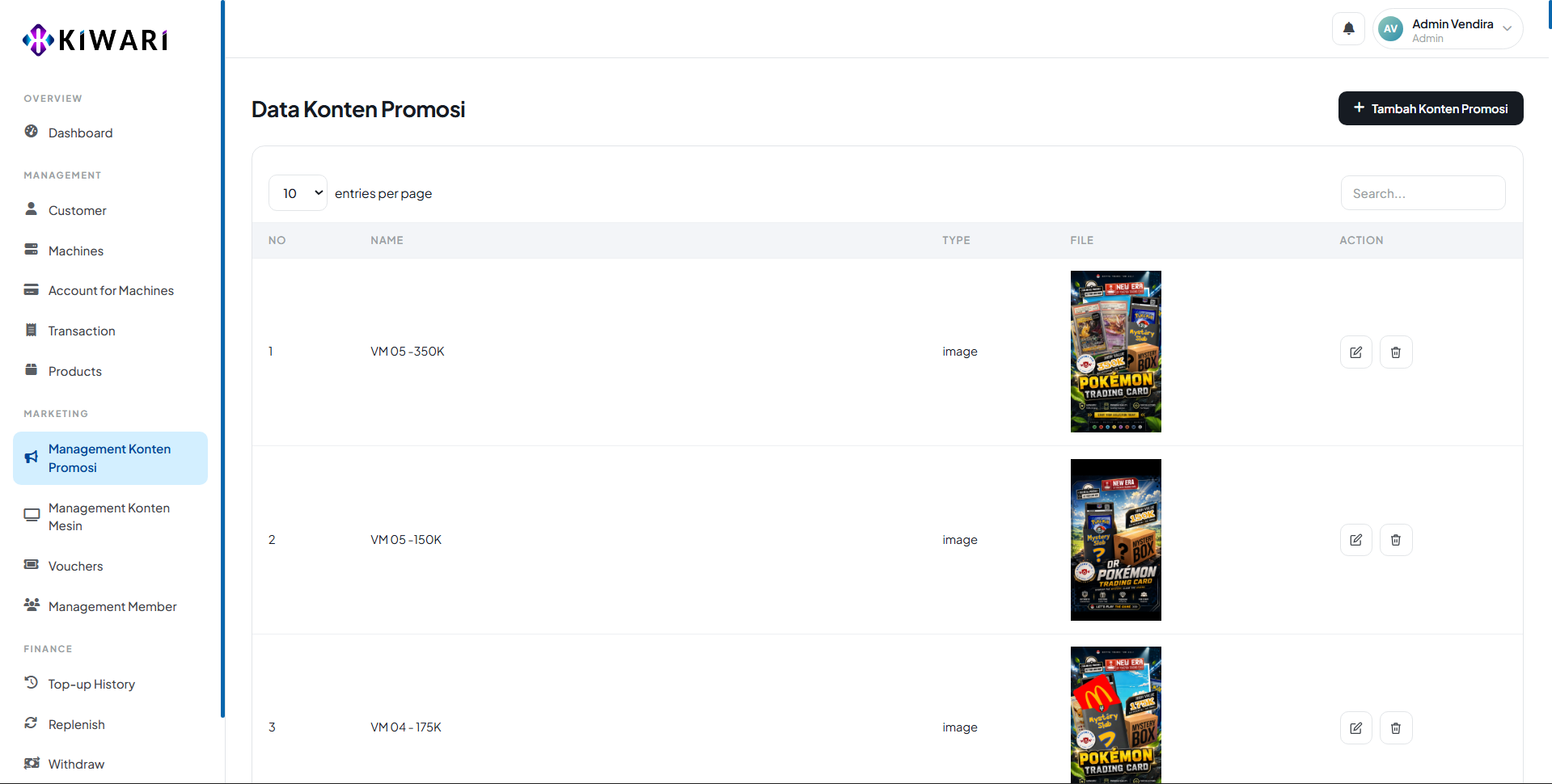This screenshot has height=784, width=1552.
Task: Click the Machines server icon
Action: (32, 250)
